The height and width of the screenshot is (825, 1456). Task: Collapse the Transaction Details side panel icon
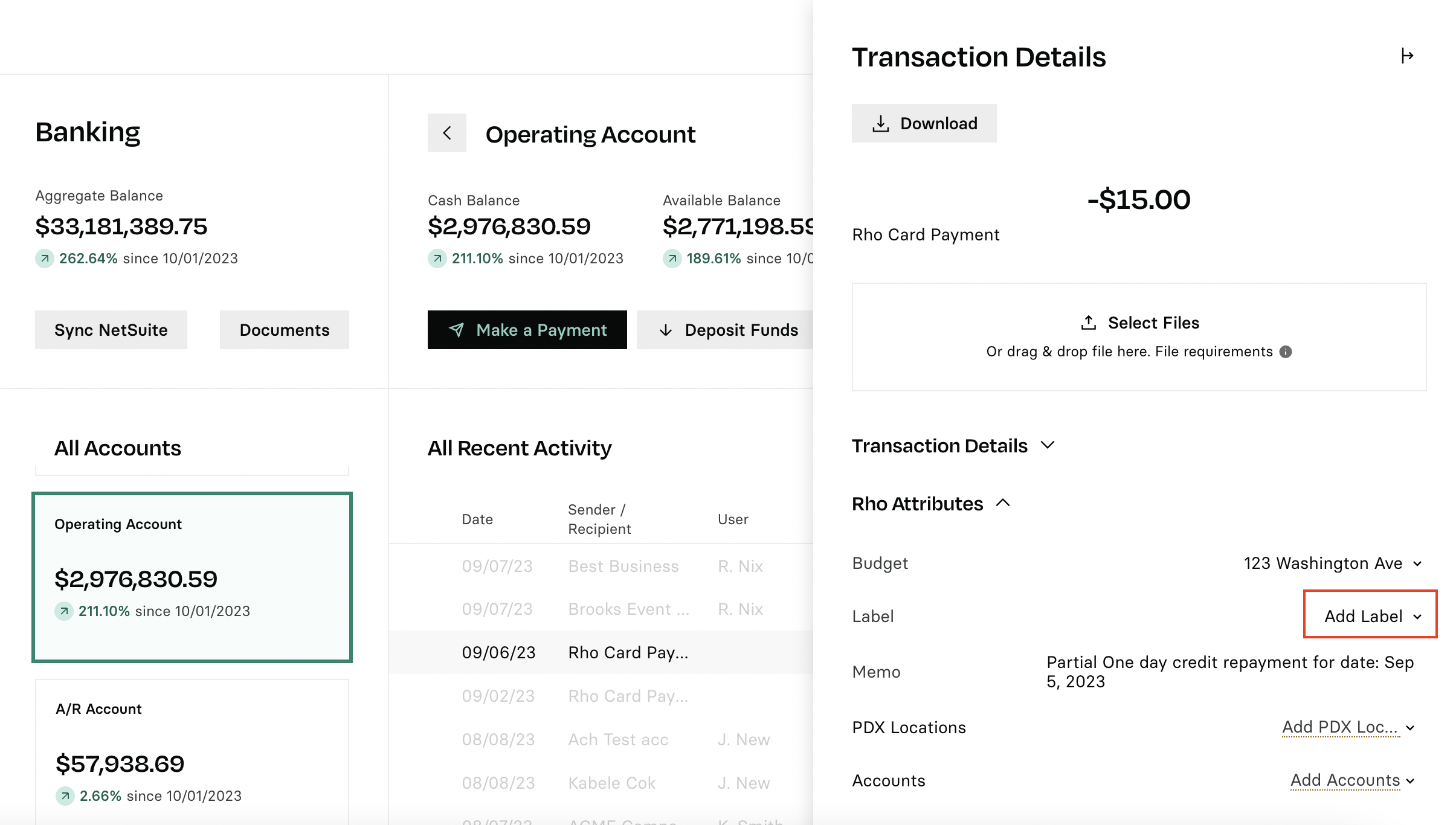coord(1407,56)
